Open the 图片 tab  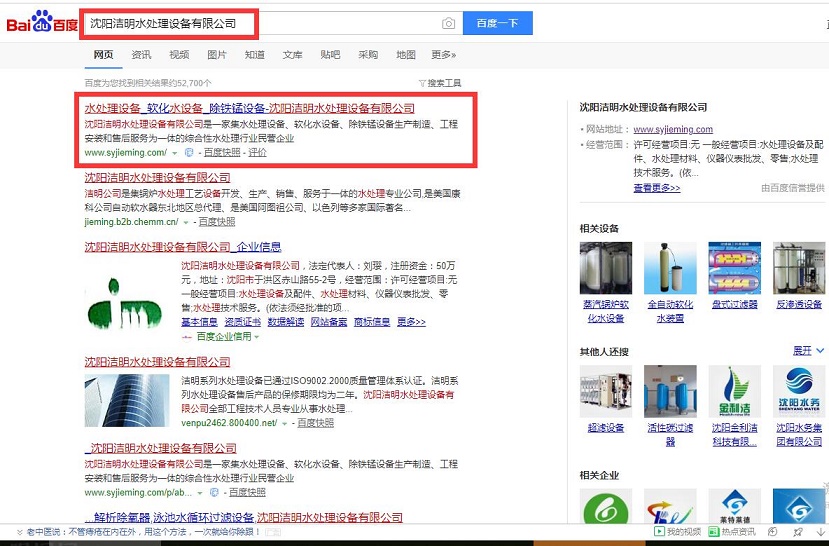(217, 54)
